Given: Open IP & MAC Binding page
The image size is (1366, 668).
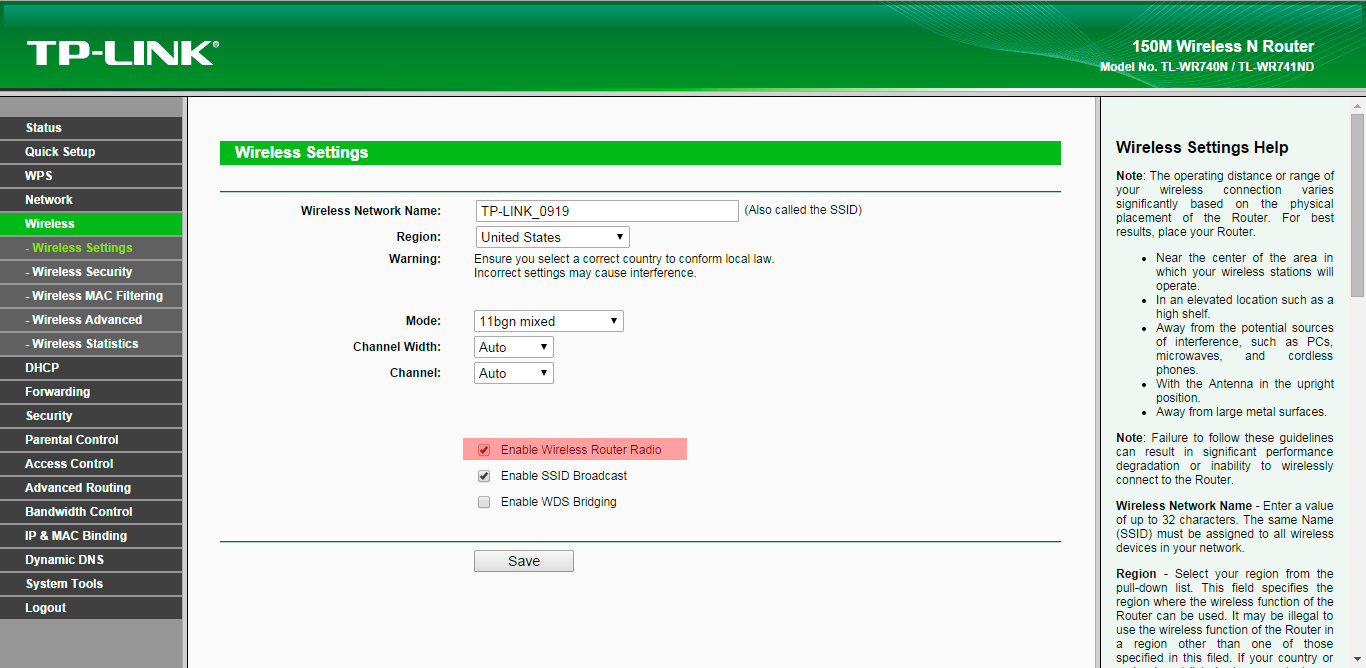Looking at the screenshot, I should 91,536.
